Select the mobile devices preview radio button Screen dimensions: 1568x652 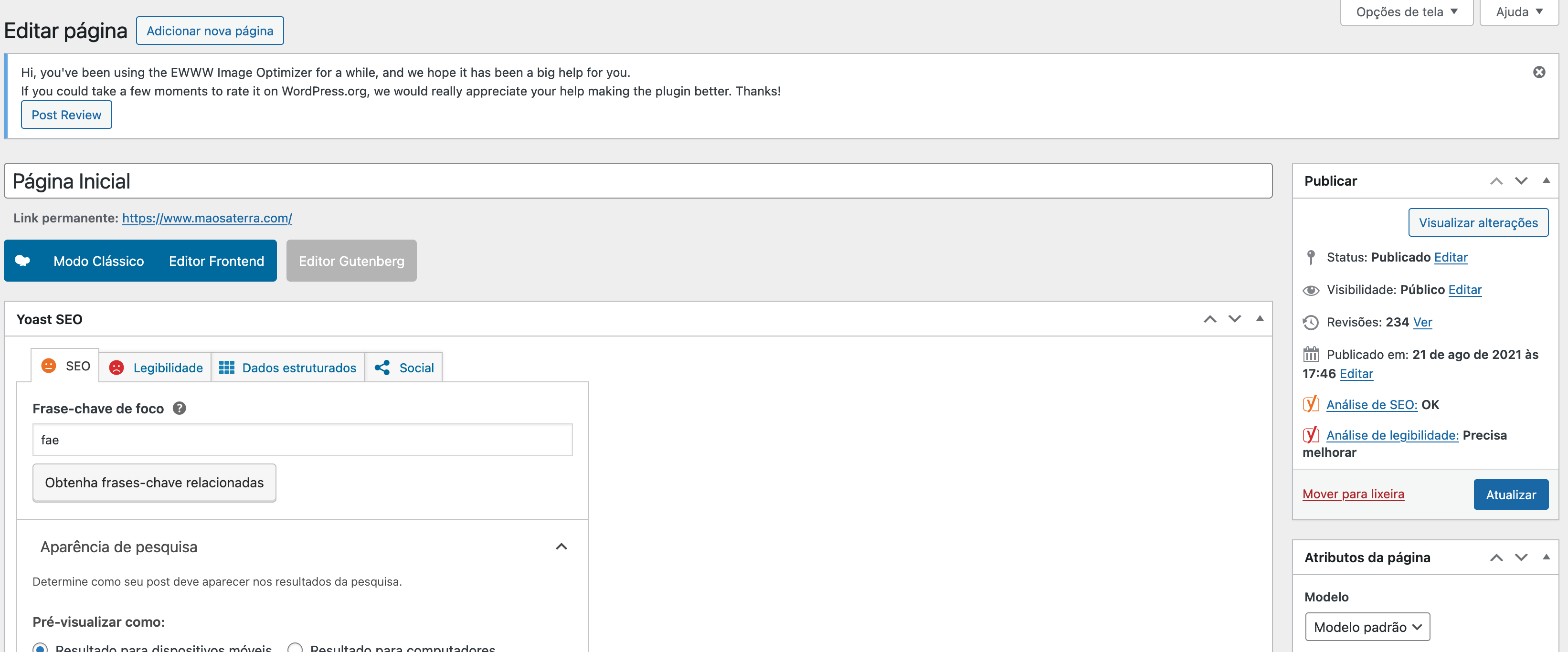point(40,648)
